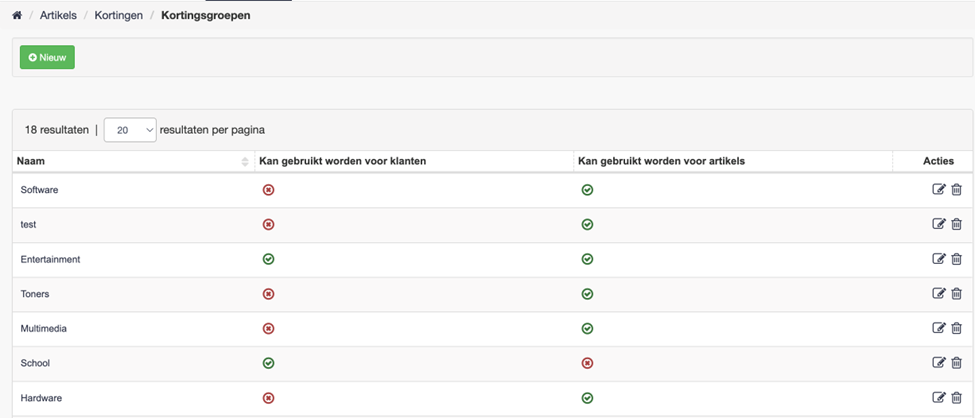This screenshot has width=975, height=418.
Task: Click green klanten check for School
Action: [x=269, y=363]
